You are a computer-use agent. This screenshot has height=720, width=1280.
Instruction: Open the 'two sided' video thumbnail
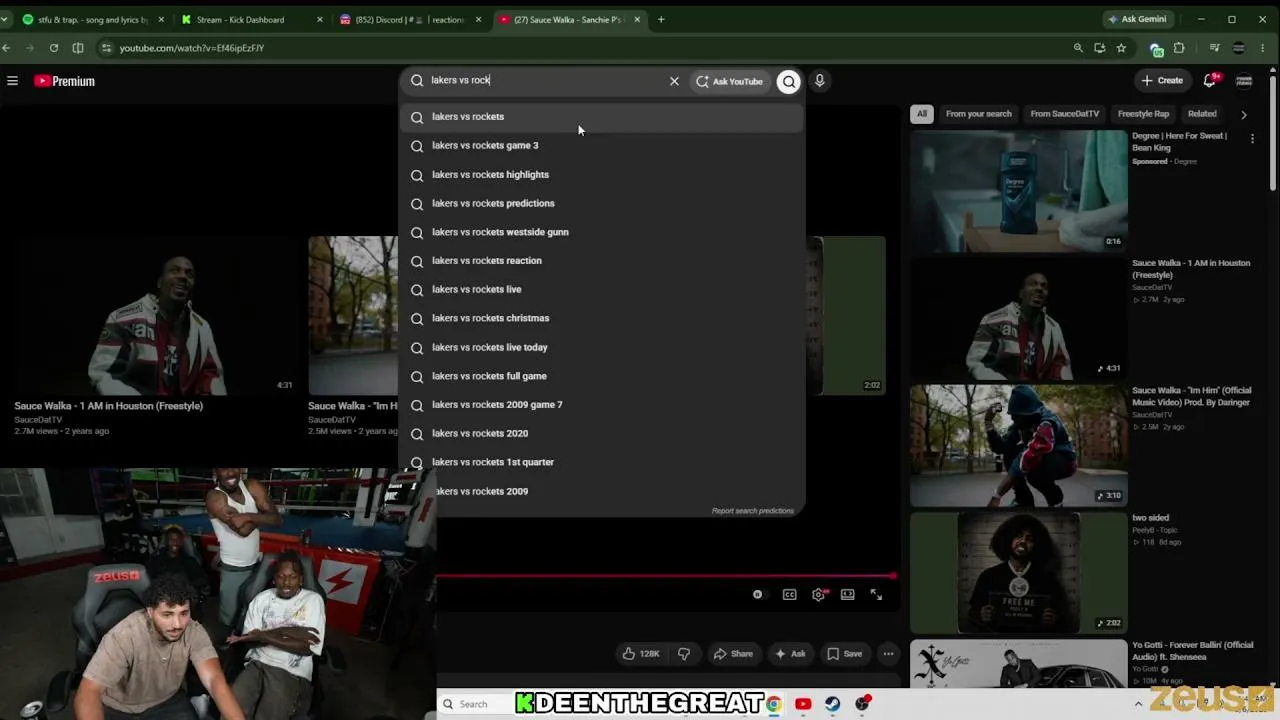pyautogui.click(x=1018, y=573)
